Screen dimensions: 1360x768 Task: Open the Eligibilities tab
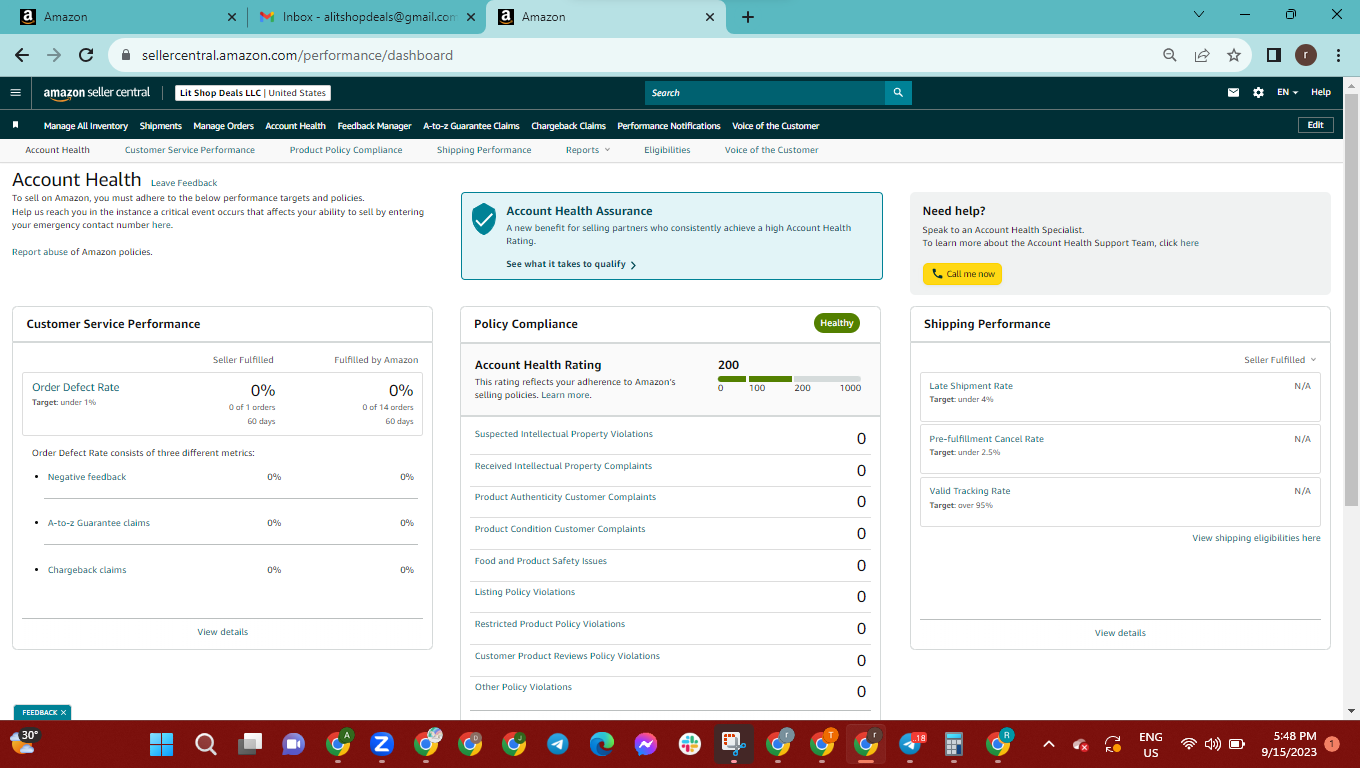pos(667,150)
